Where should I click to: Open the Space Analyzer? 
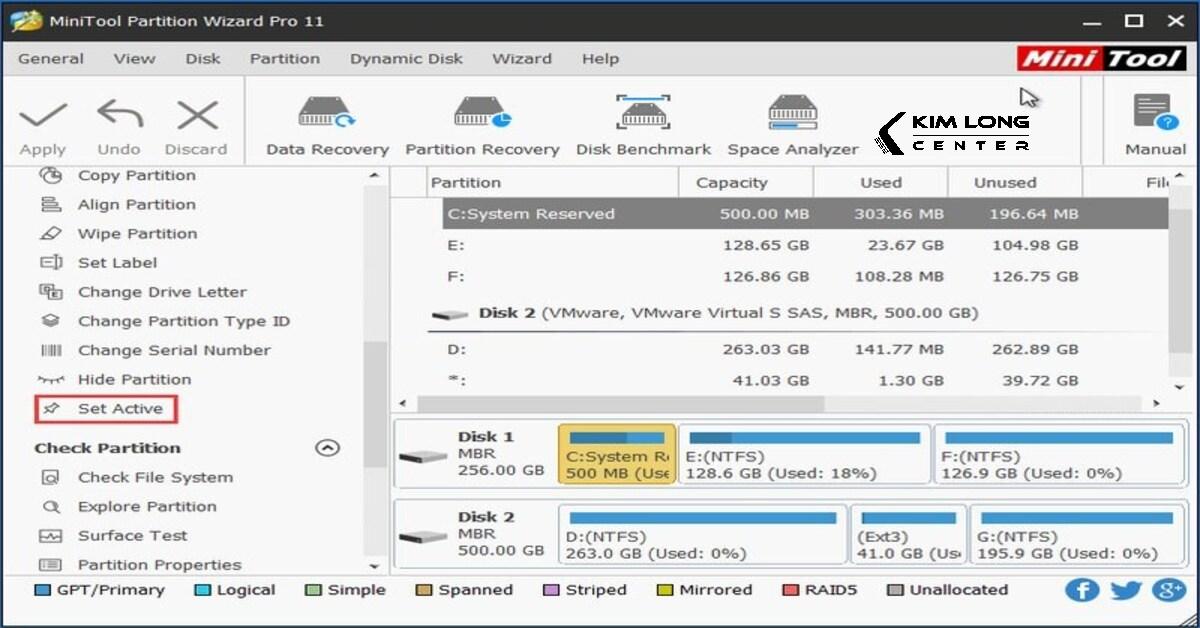792,122
